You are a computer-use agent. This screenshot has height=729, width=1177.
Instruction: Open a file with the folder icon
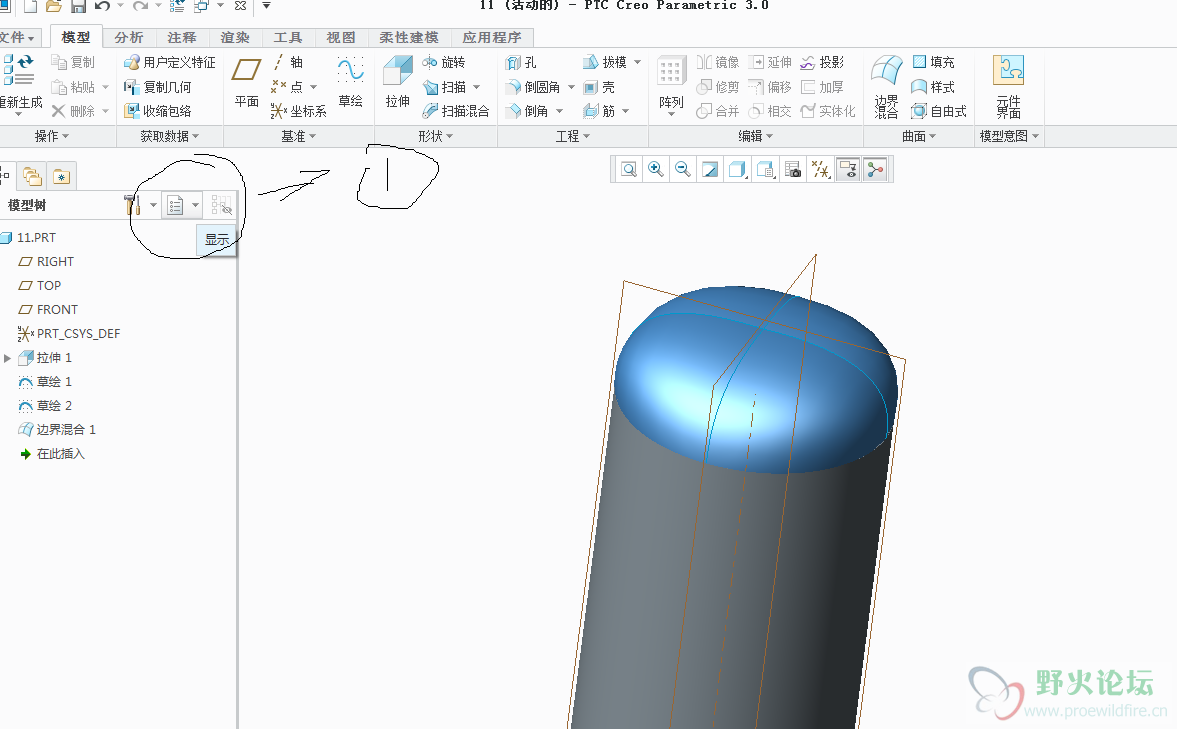(53, 6)
